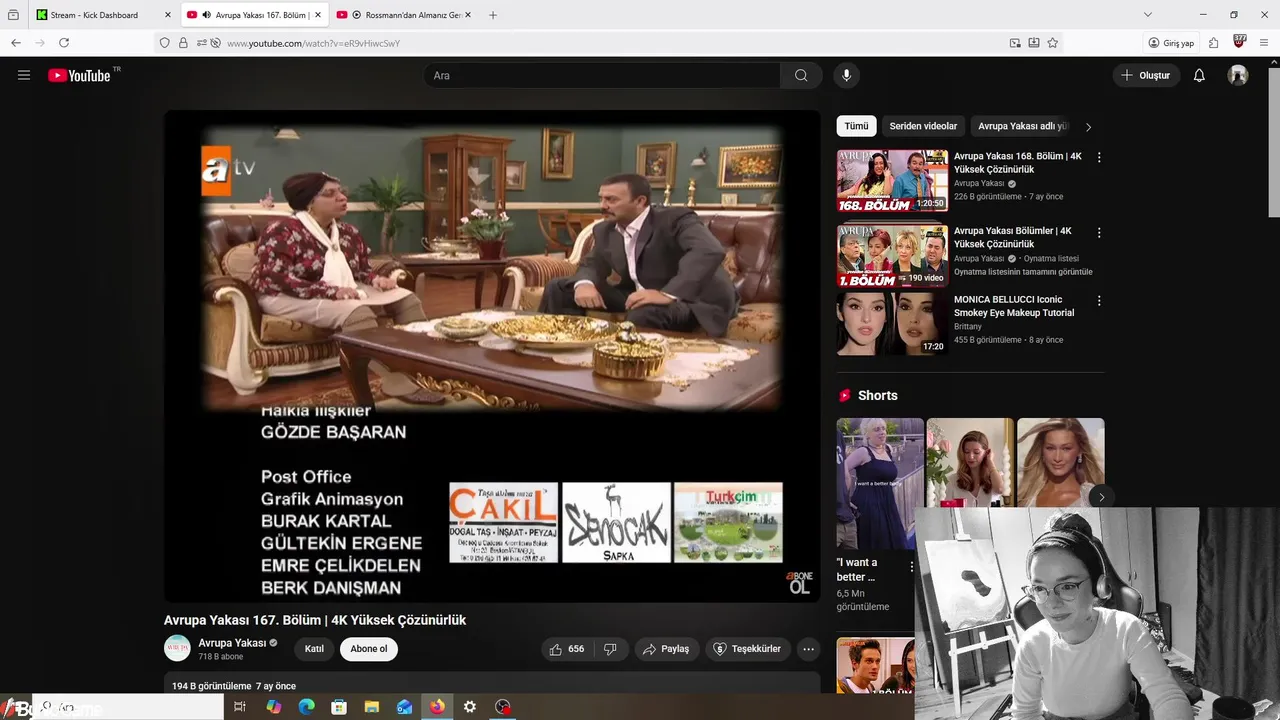Open options for Monica Bellucci video

(1099, 300)
